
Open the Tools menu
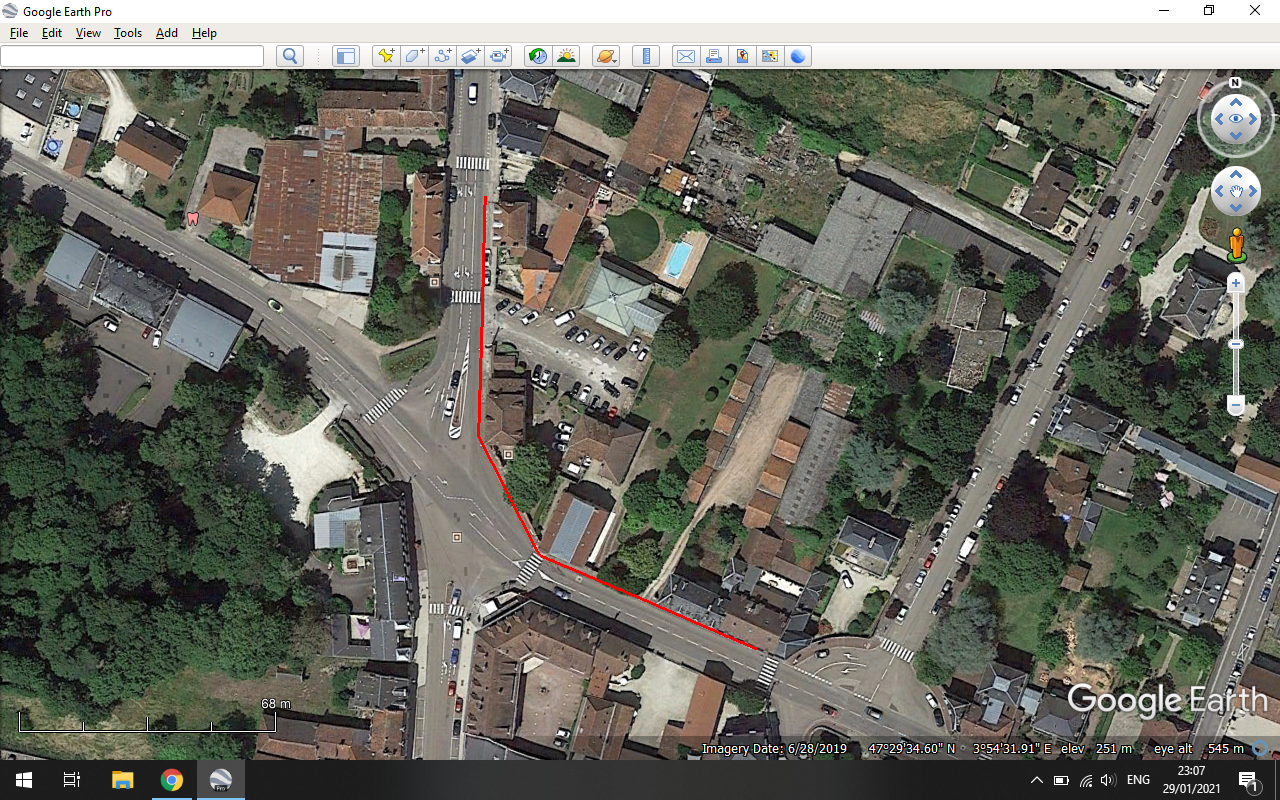[x=128, y=33]
